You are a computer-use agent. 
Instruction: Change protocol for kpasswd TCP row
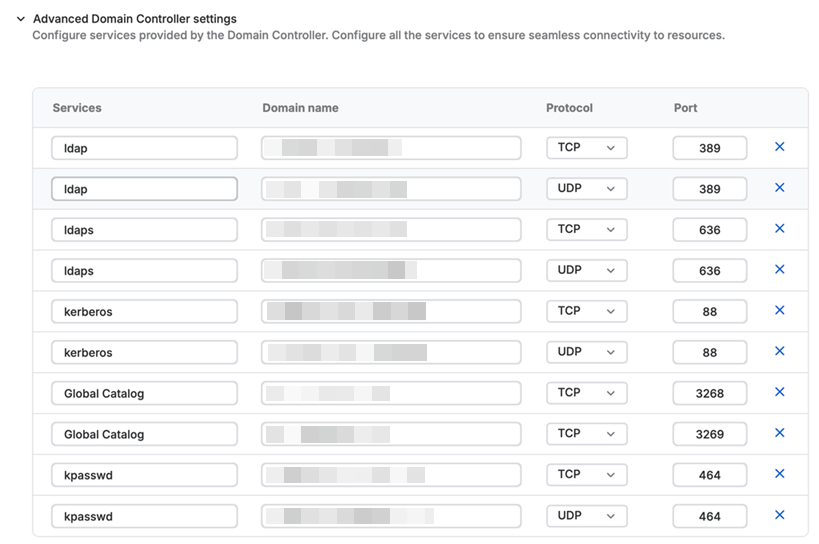(x=586, y=475)
